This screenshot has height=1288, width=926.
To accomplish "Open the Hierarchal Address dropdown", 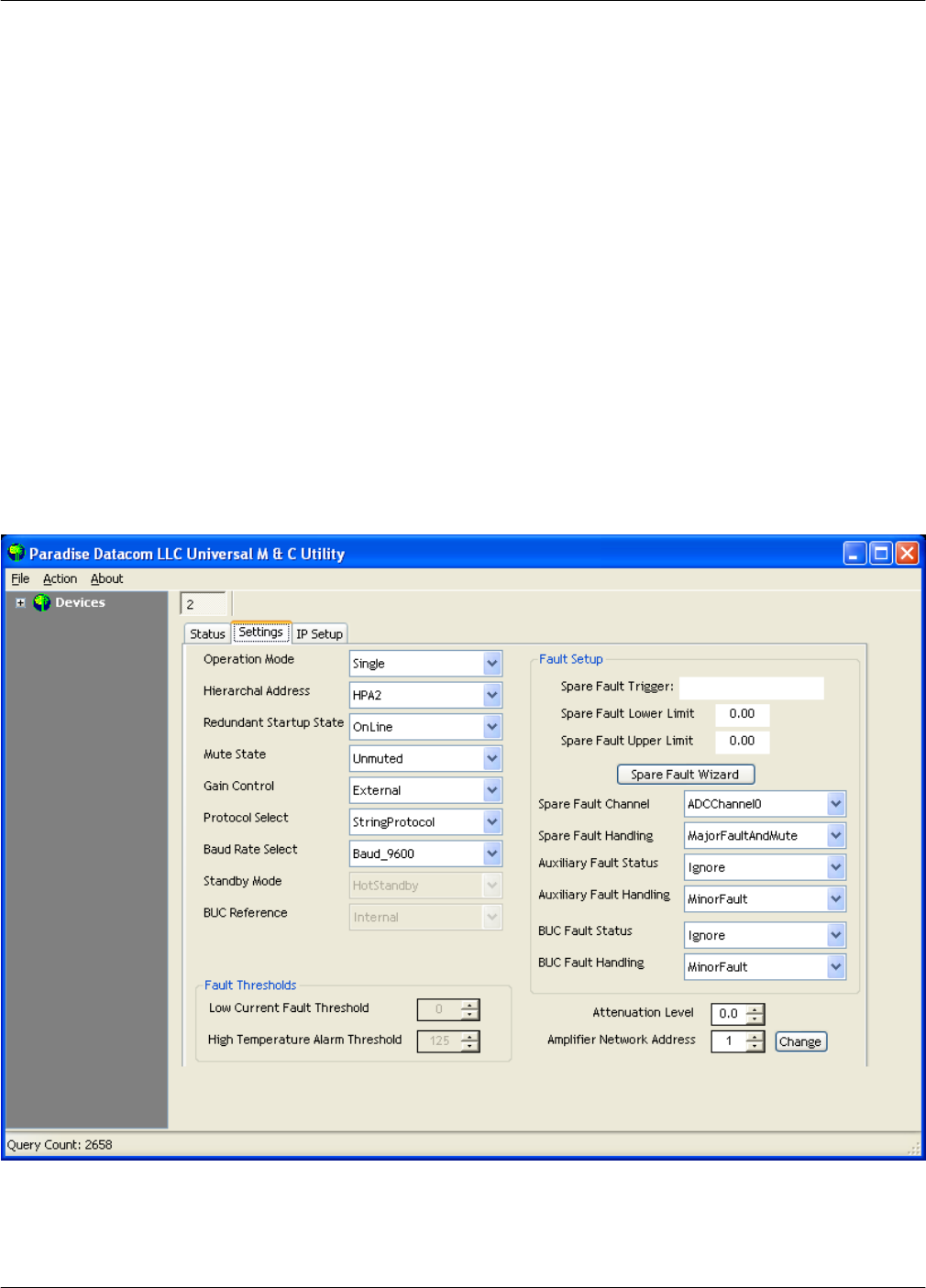I will (492, 696).
